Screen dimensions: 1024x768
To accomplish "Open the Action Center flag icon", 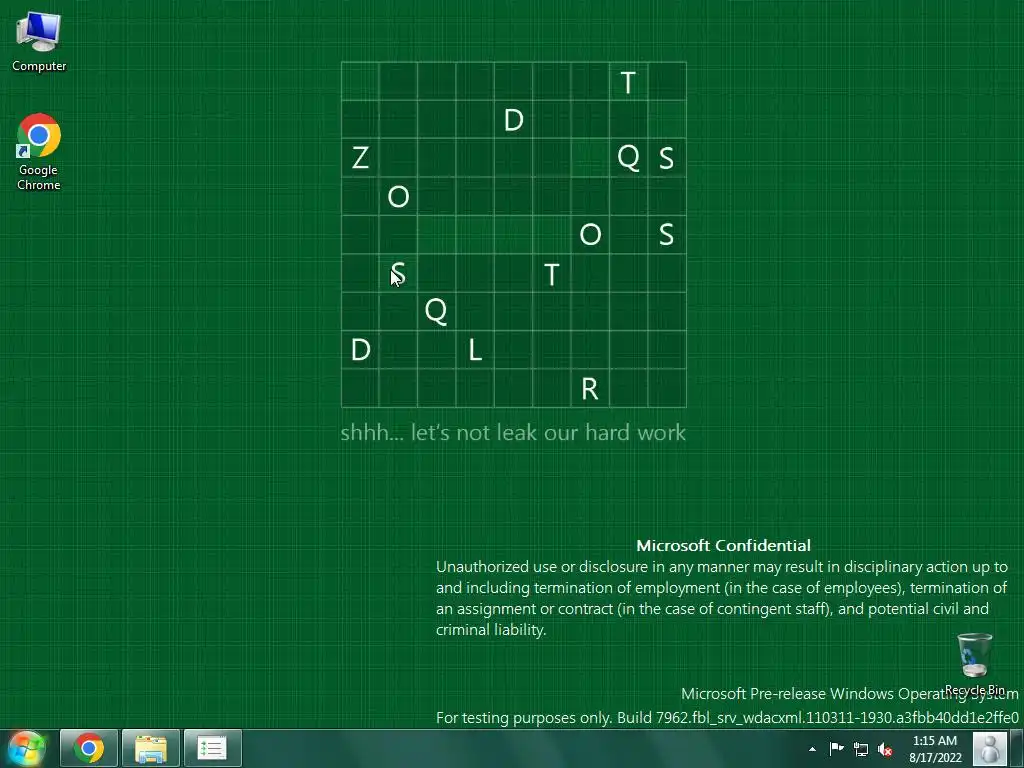I will point(837,749).
